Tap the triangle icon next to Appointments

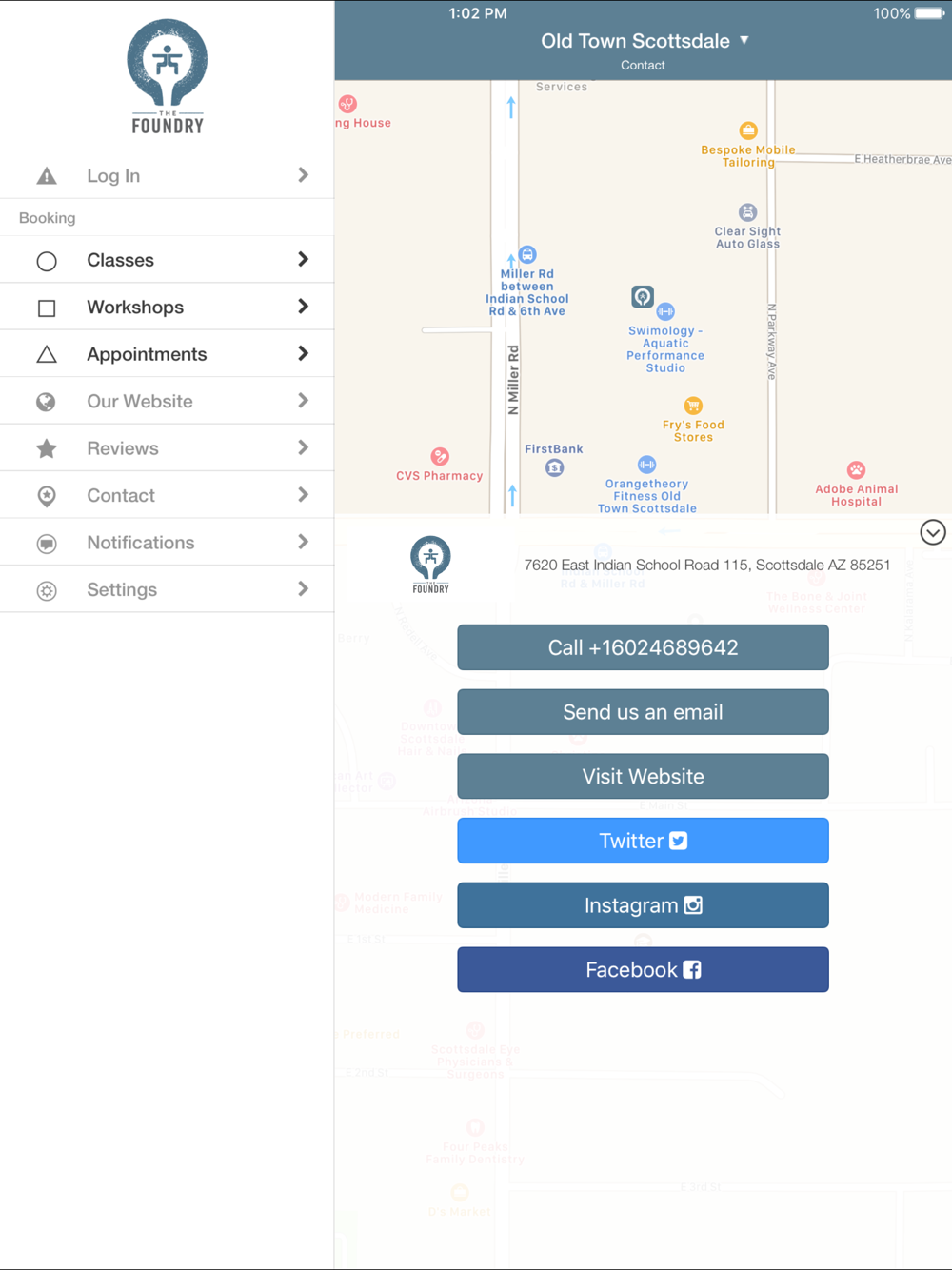47,354
